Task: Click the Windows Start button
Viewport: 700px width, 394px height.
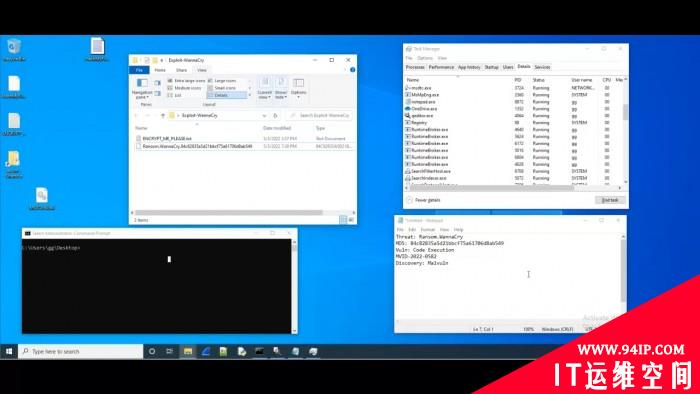Action: [9, 352]
